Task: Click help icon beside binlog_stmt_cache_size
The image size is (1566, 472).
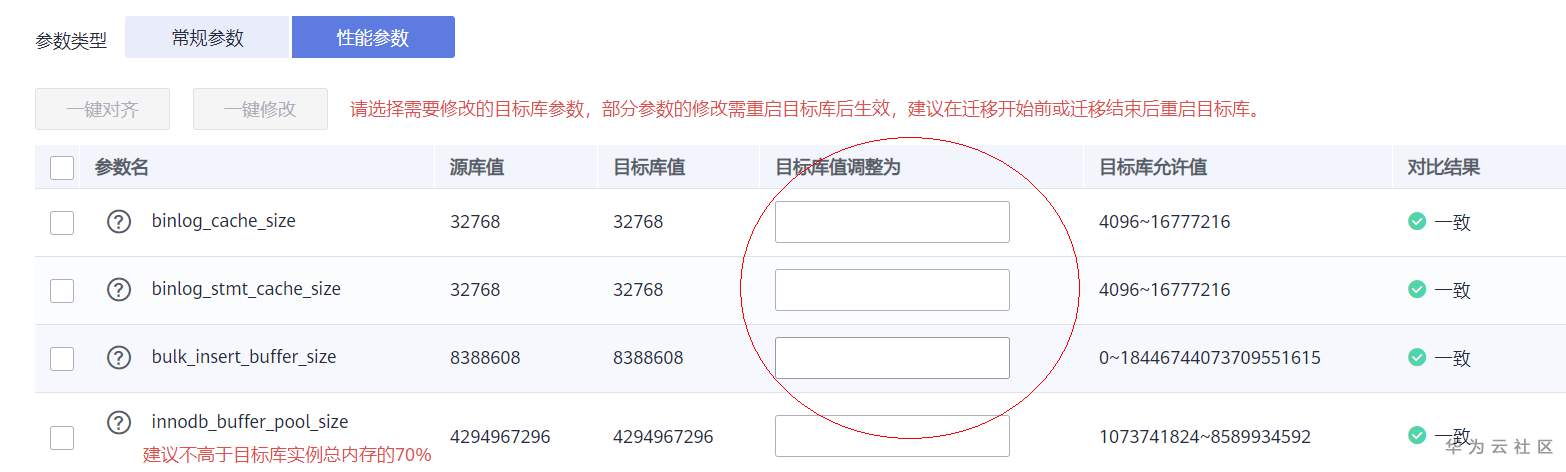Action: (119, 290)
